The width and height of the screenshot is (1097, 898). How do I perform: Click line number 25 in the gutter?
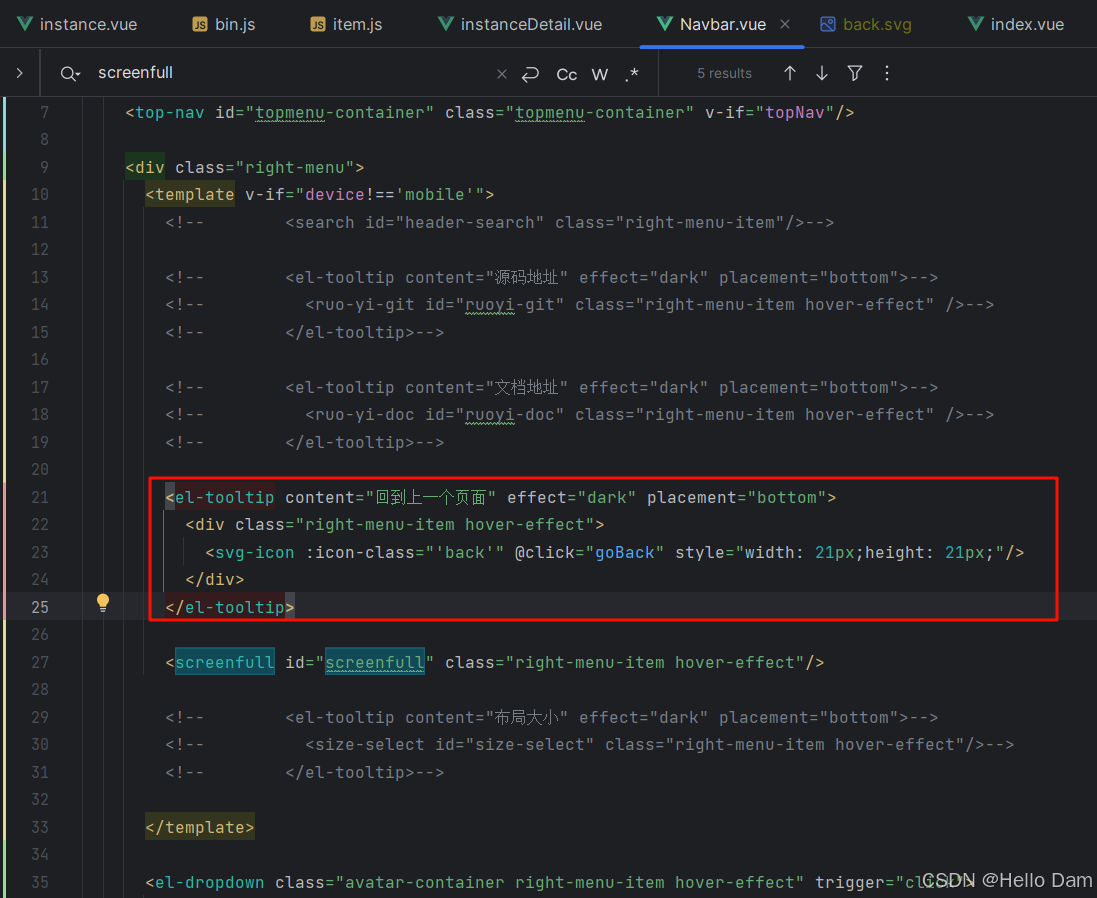click(40, 607)
